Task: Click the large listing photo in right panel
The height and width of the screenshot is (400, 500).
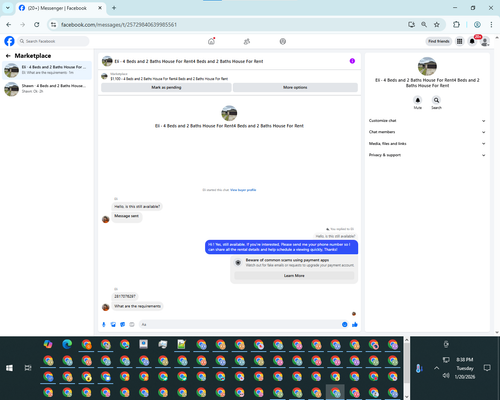Action: (427, 66)
